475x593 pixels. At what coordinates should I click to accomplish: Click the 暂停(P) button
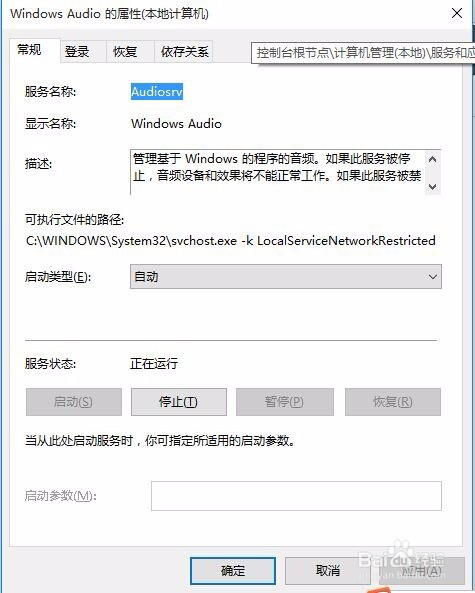(x=285, y=402)
